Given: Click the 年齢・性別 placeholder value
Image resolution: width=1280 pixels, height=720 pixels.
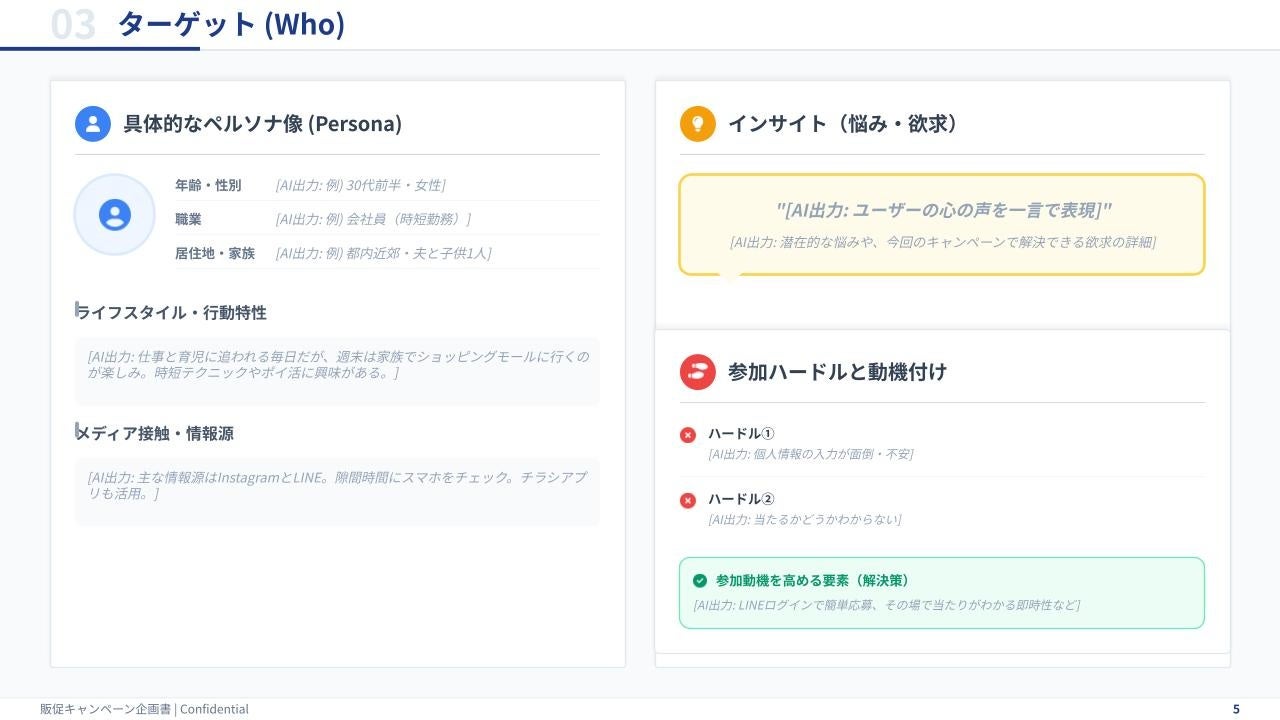Looking at the screenshot, I should pos(360,185).
